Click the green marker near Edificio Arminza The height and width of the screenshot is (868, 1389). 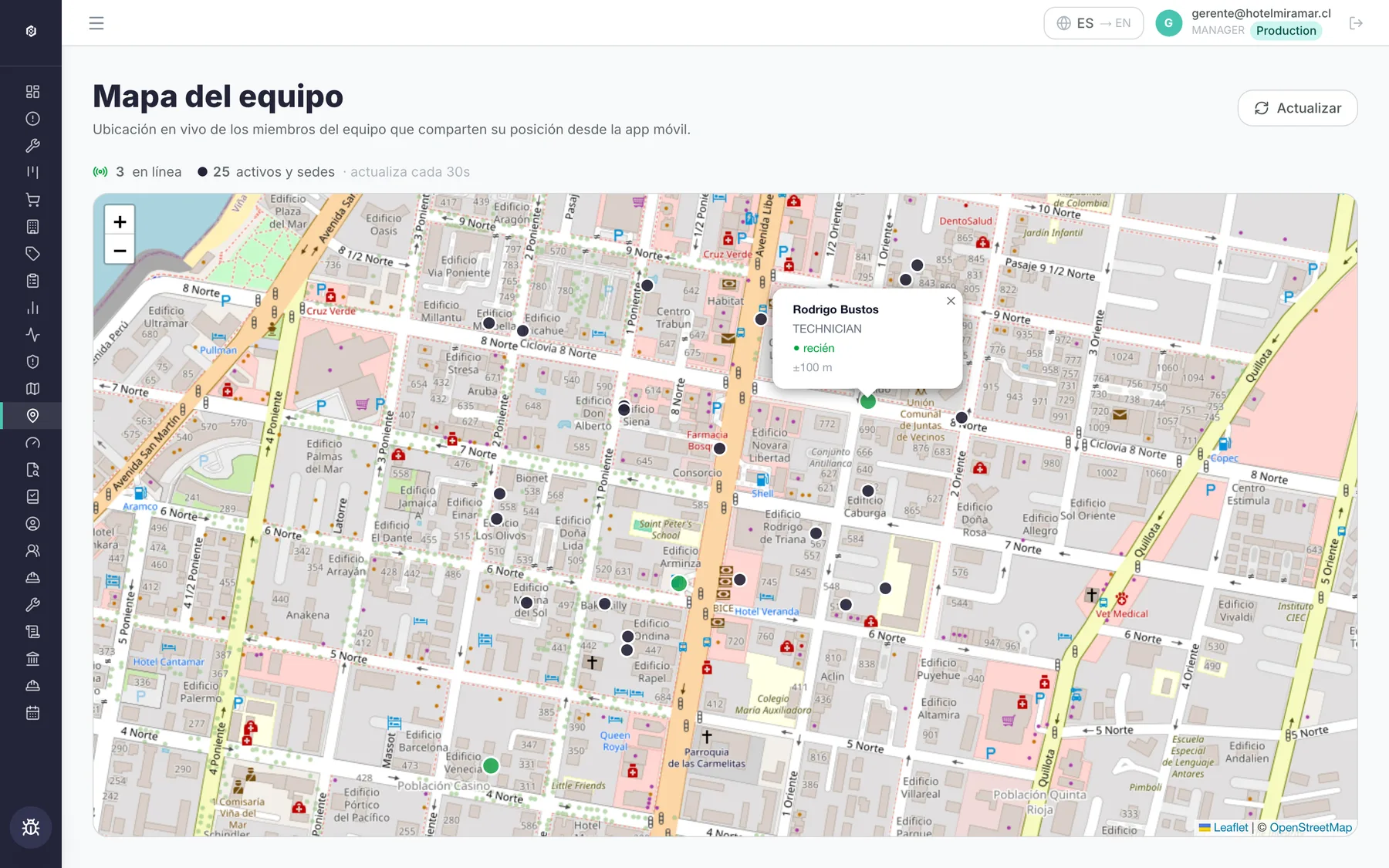679,583
